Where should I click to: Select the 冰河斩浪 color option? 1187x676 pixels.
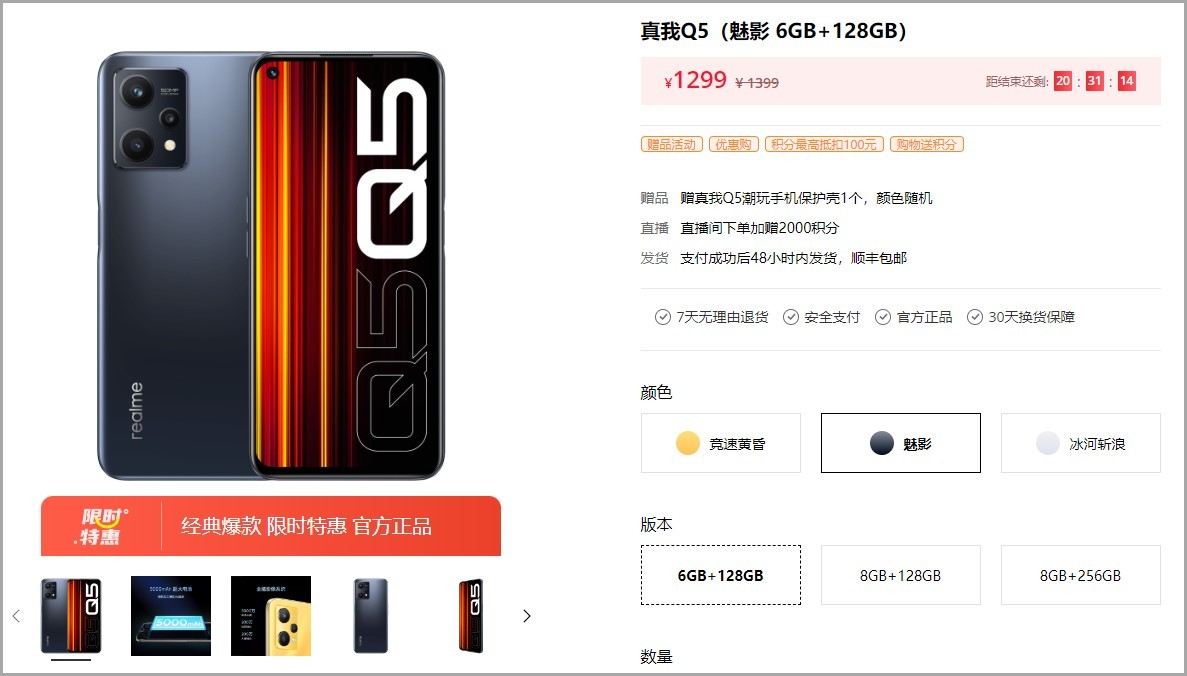[1080, 443]
